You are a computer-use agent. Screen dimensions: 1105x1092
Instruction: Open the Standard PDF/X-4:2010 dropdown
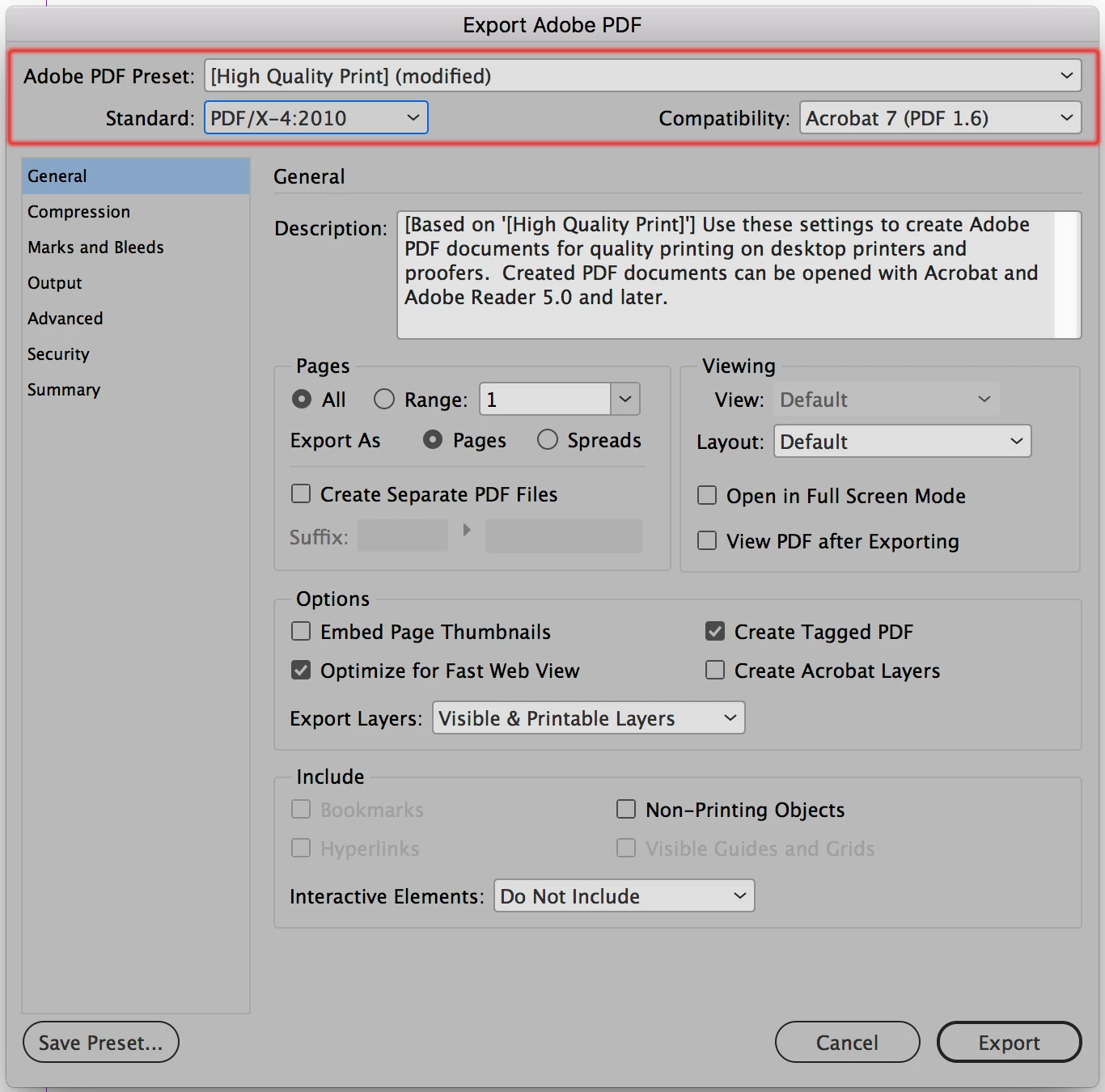point(315,118)
